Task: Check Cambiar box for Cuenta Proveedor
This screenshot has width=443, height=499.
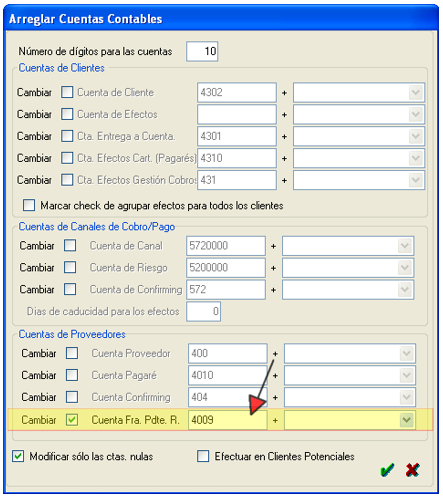Action: [x=72, y=353]
